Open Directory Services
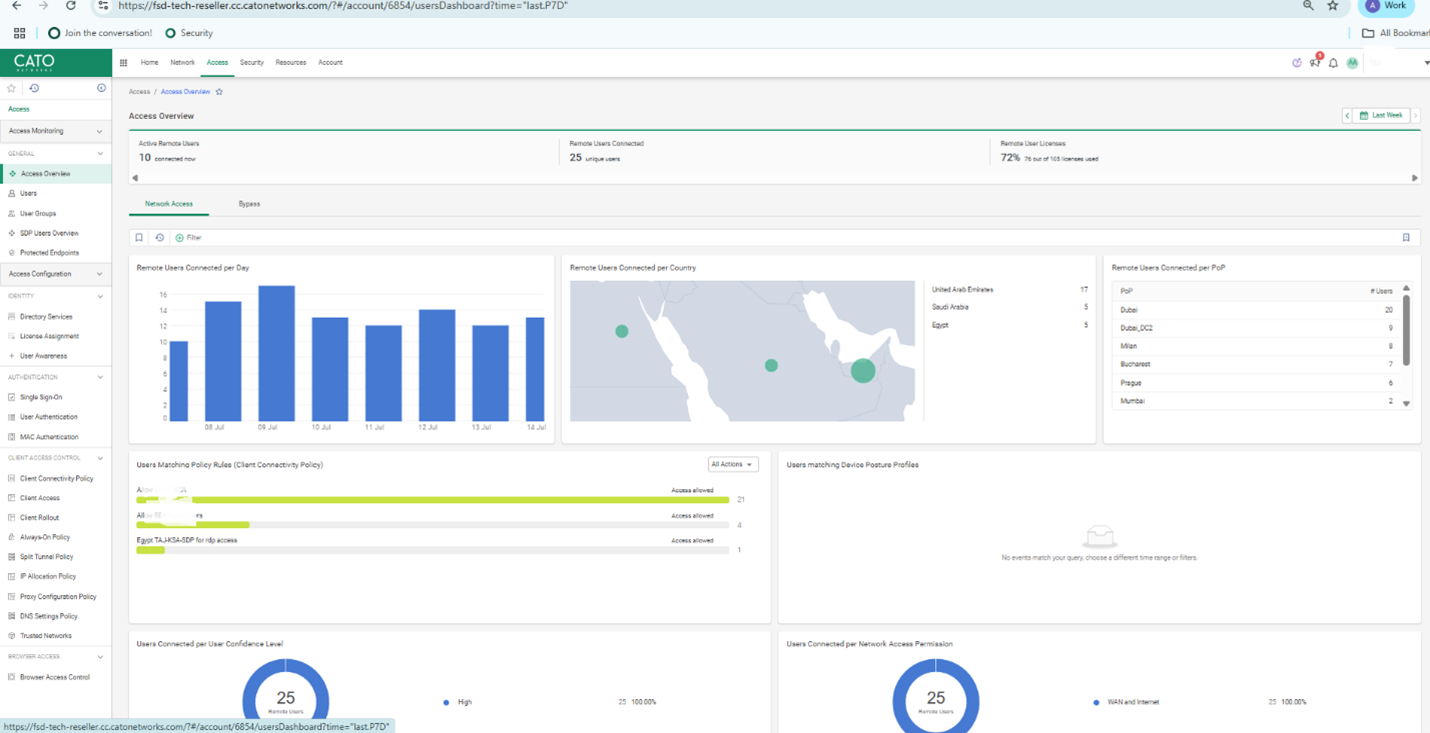 [x=46, y=317]
